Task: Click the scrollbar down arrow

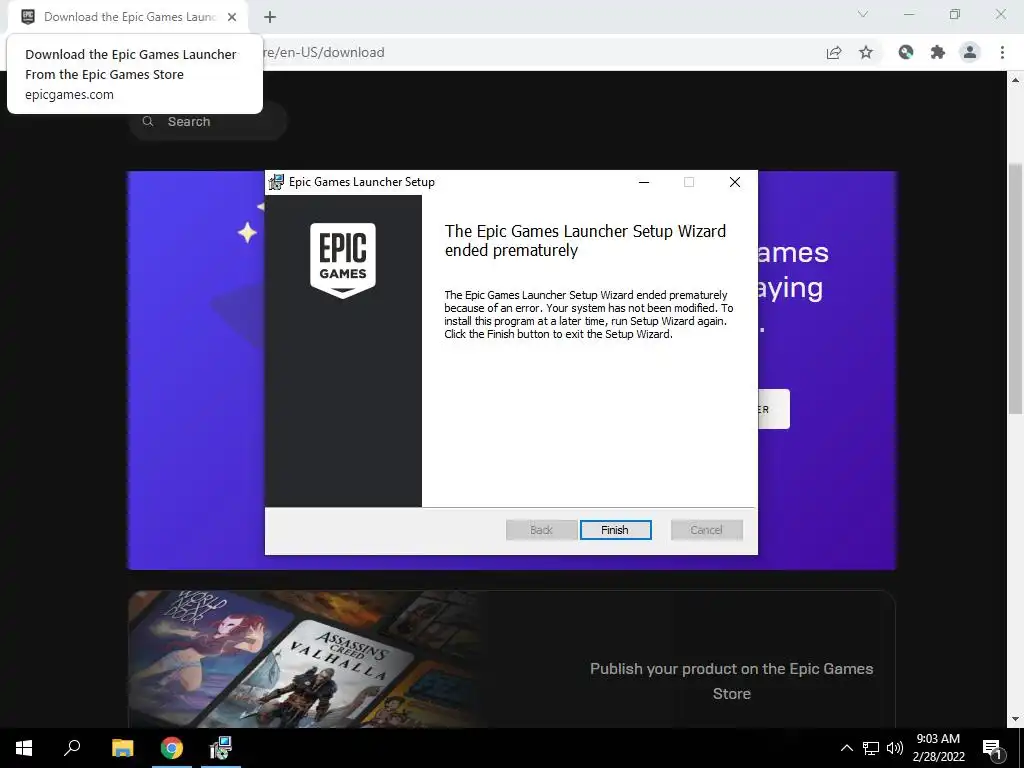Action: point(1015,719)
